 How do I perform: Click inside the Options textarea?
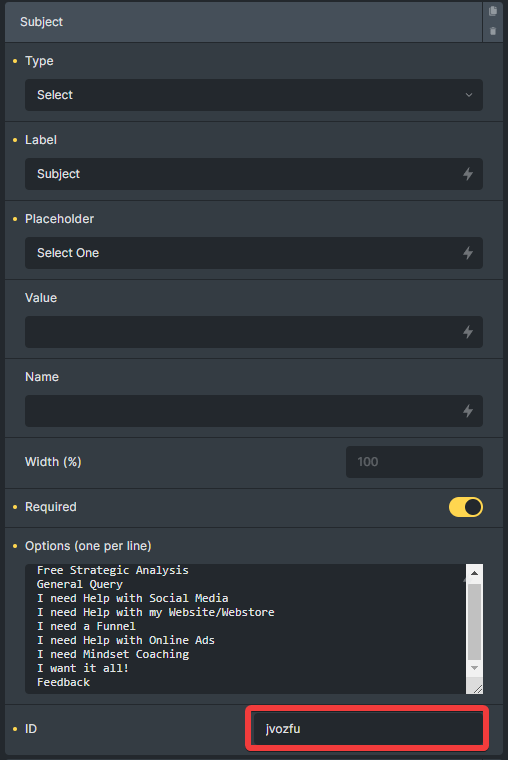[x=245, y=629]
